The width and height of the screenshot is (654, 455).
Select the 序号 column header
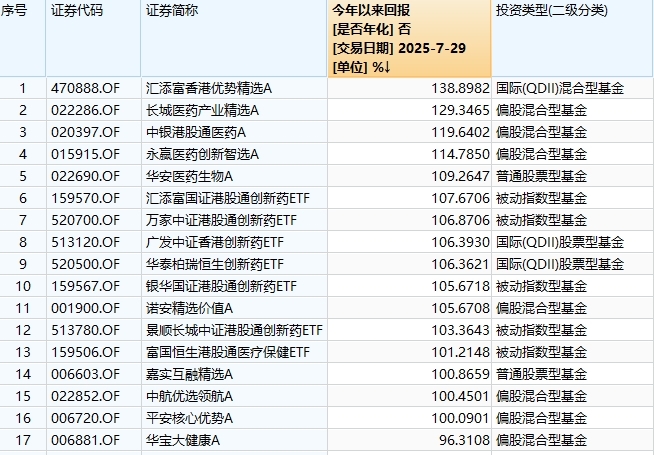(x=22, y=38)
